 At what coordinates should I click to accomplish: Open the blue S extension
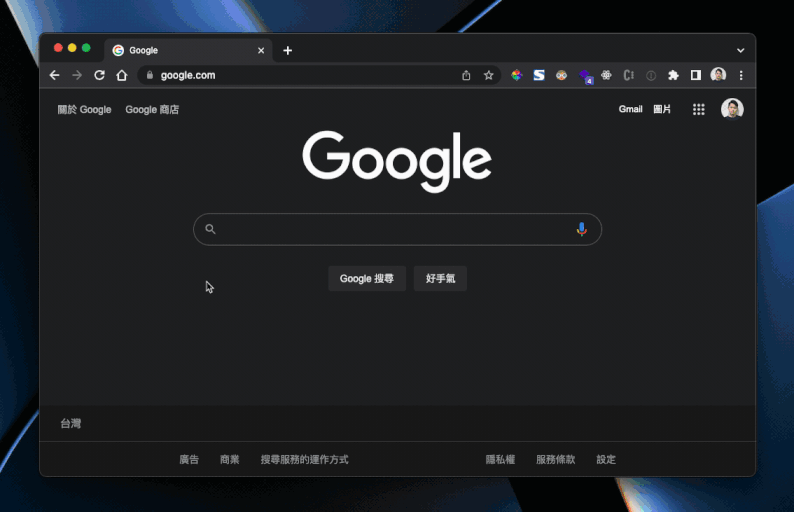click(x=539, y=75)
